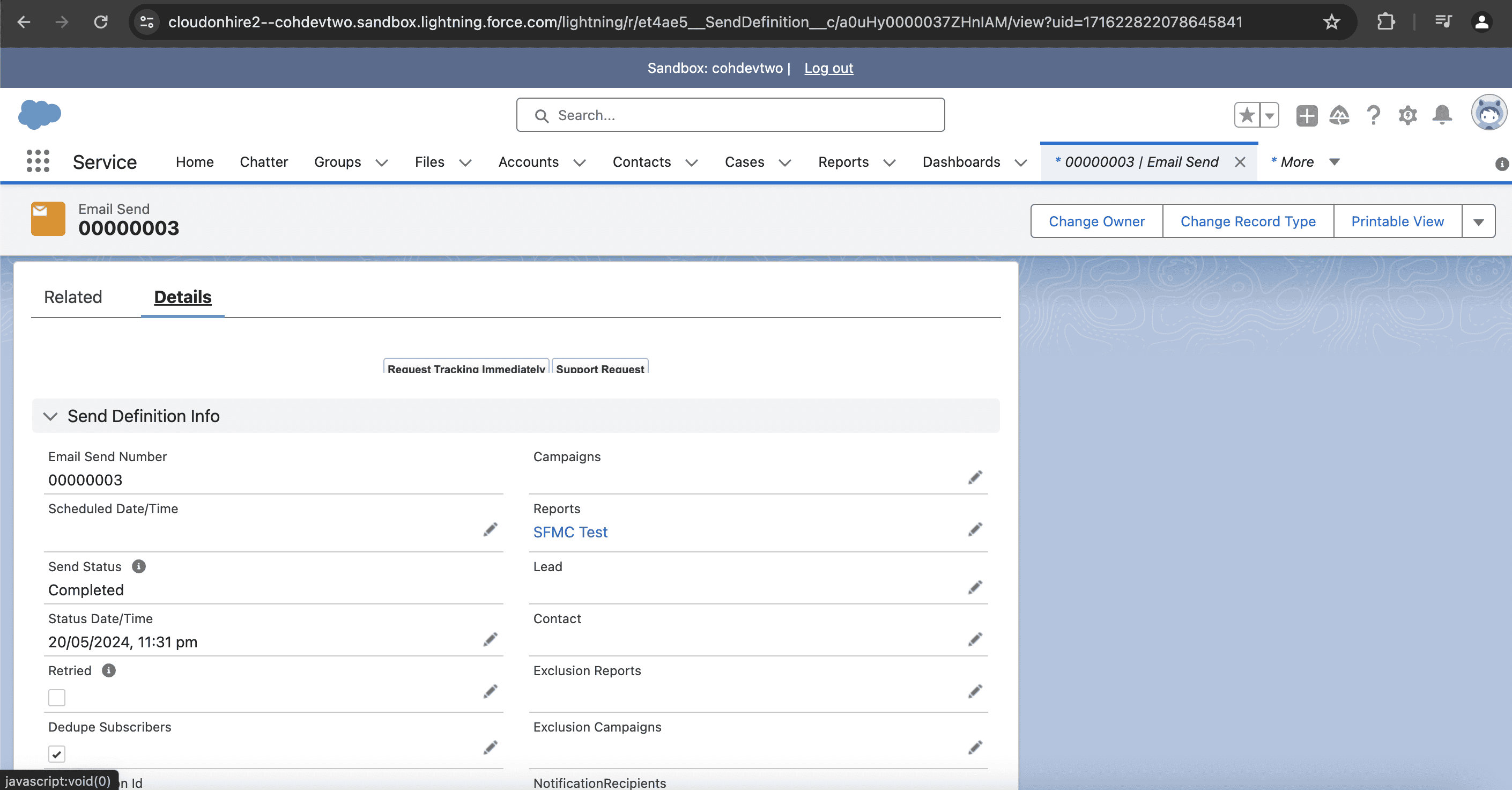This screenshot has width=1512, height=790.
Task: Expand the Cases navigation dropdown chevron
Action: 785,163
